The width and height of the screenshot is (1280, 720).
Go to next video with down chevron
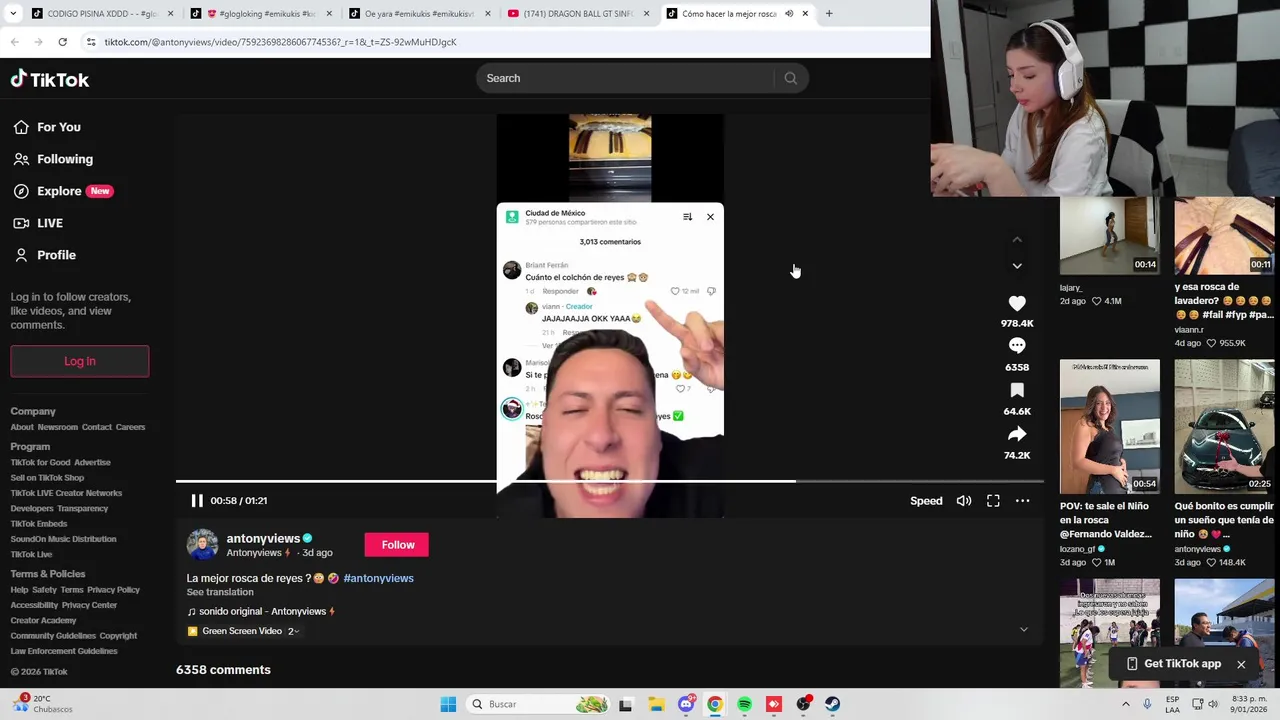coord(1017,266)
